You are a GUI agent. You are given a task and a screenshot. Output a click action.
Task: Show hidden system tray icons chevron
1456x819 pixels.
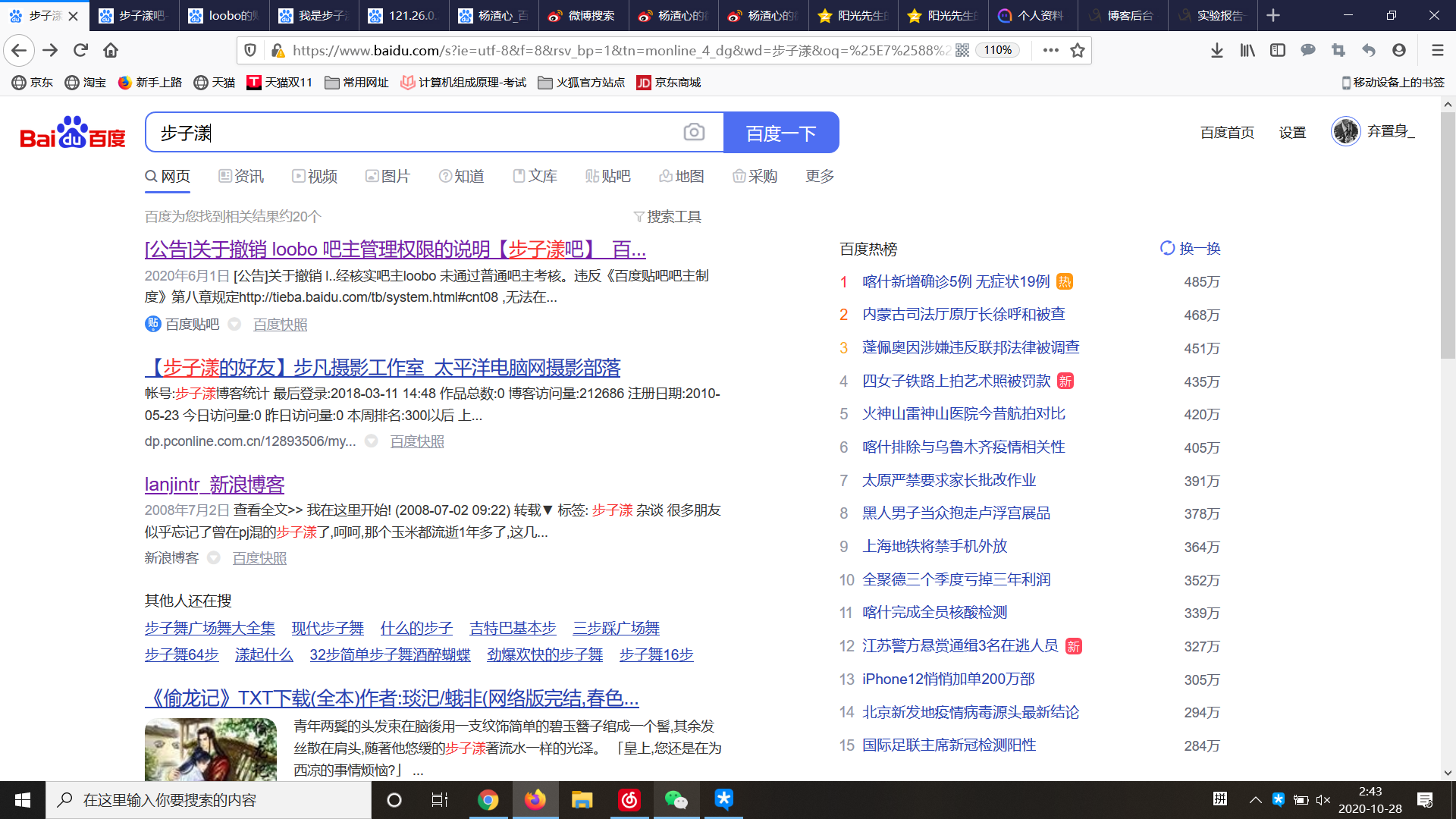(x=1255, y=800)
